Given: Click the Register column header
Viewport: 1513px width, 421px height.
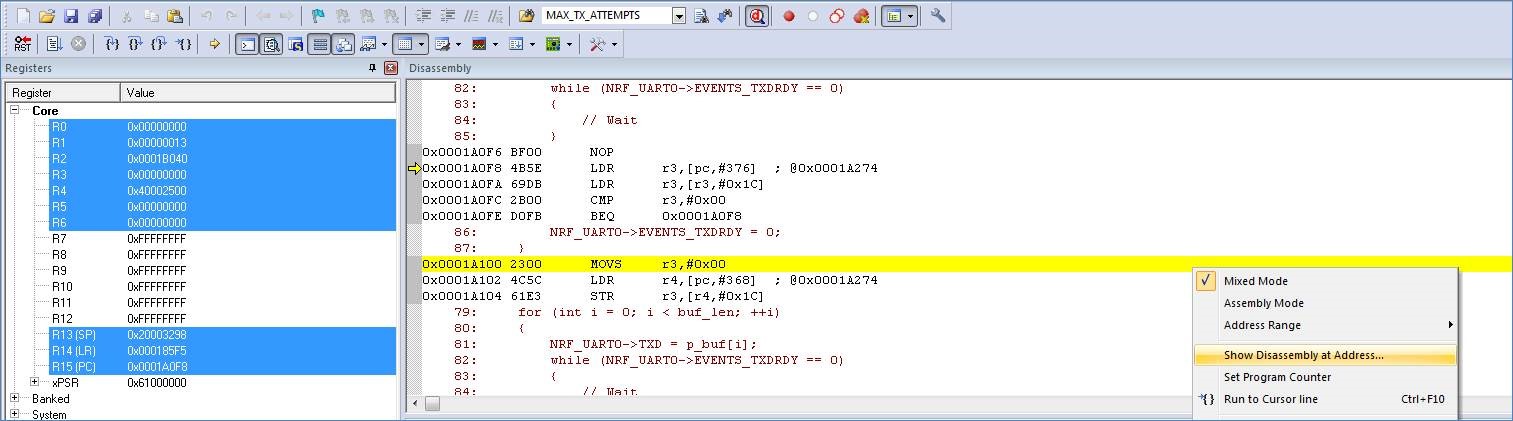Looking at the screenshot, I should [x=63, y=93].
